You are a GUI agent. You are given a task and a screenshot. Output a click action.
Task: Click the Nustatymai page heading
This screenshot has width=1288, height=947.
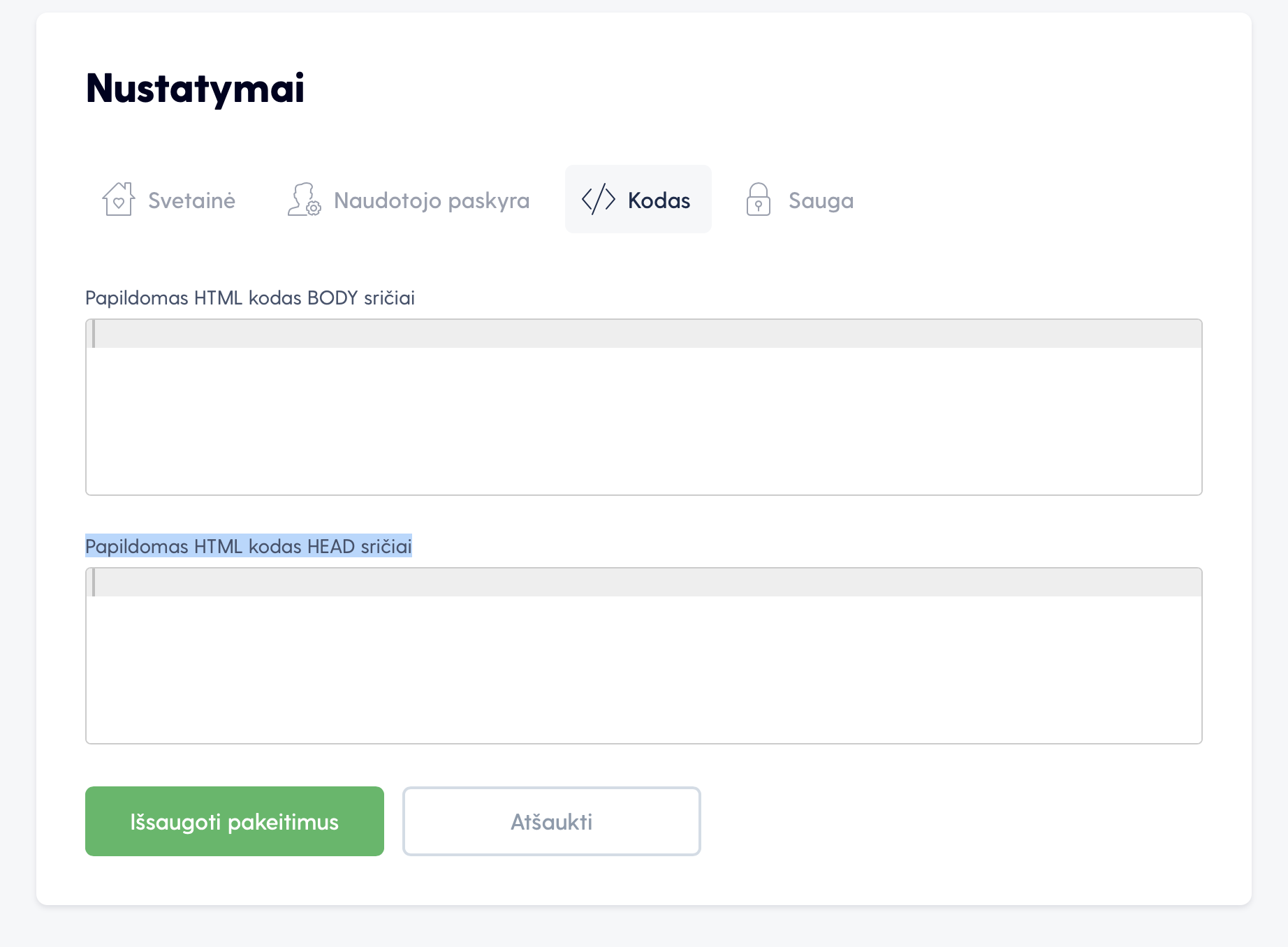click(x=195, y=88)
